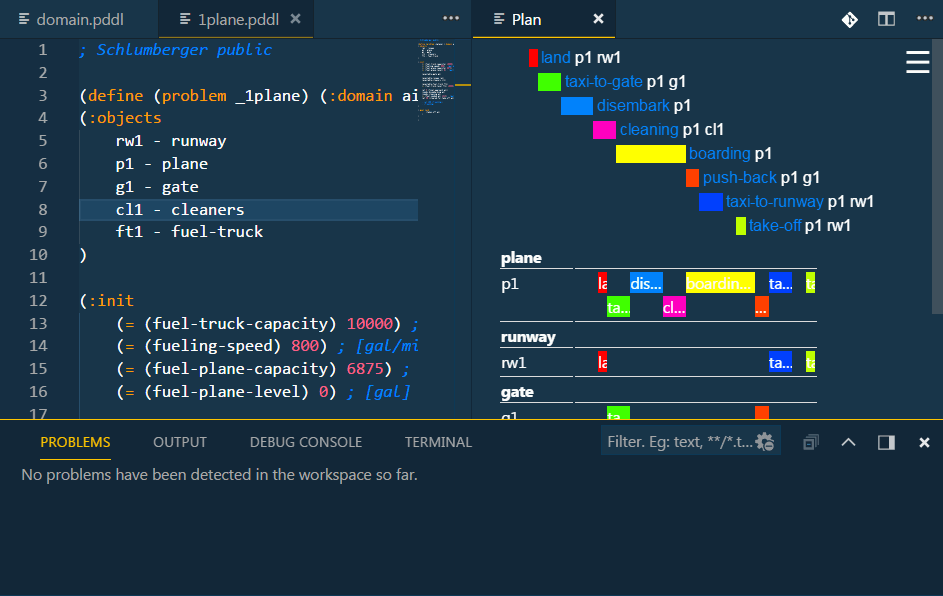Click the 'dis...' block in the p1 swimlane
Screen dimensions: 943x596
646,283
